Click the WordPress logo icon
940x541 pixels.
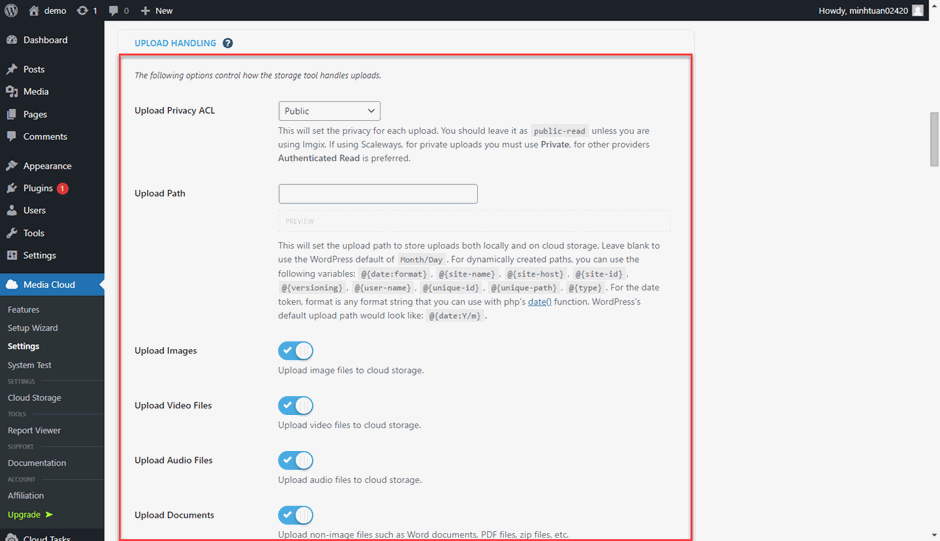(11, 10)
